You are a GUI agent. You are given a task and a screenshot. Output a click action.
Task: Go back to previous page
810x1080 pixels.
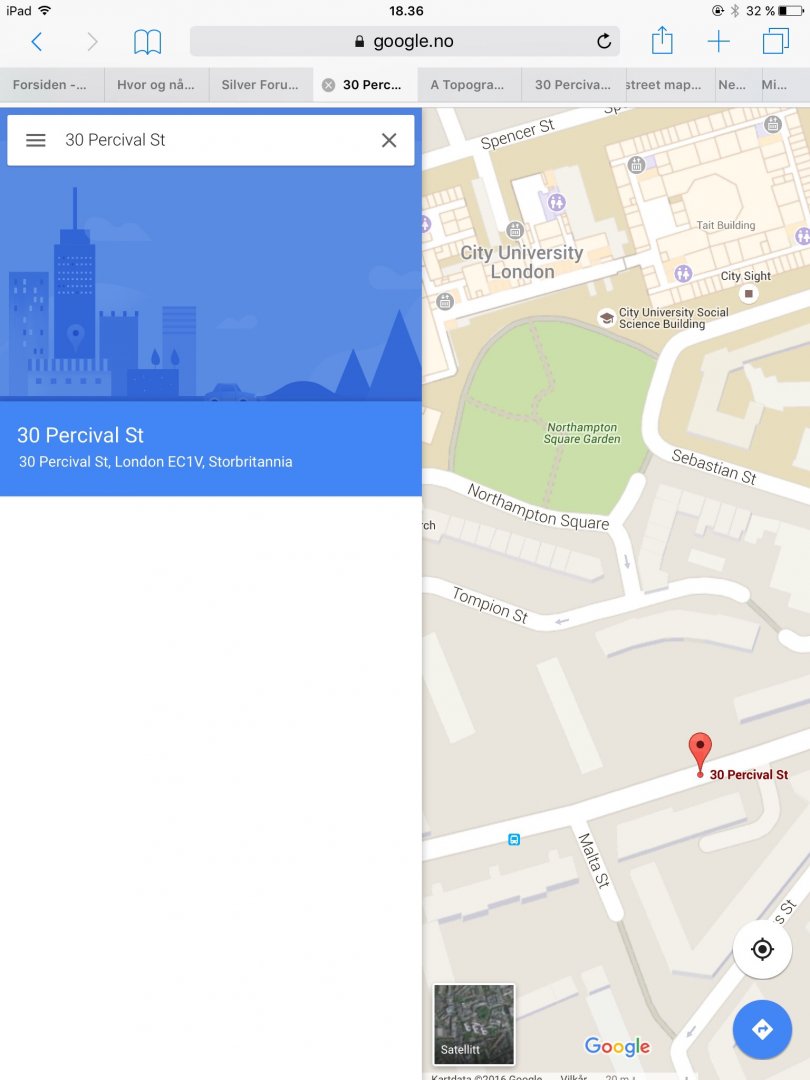pos(37,42)
